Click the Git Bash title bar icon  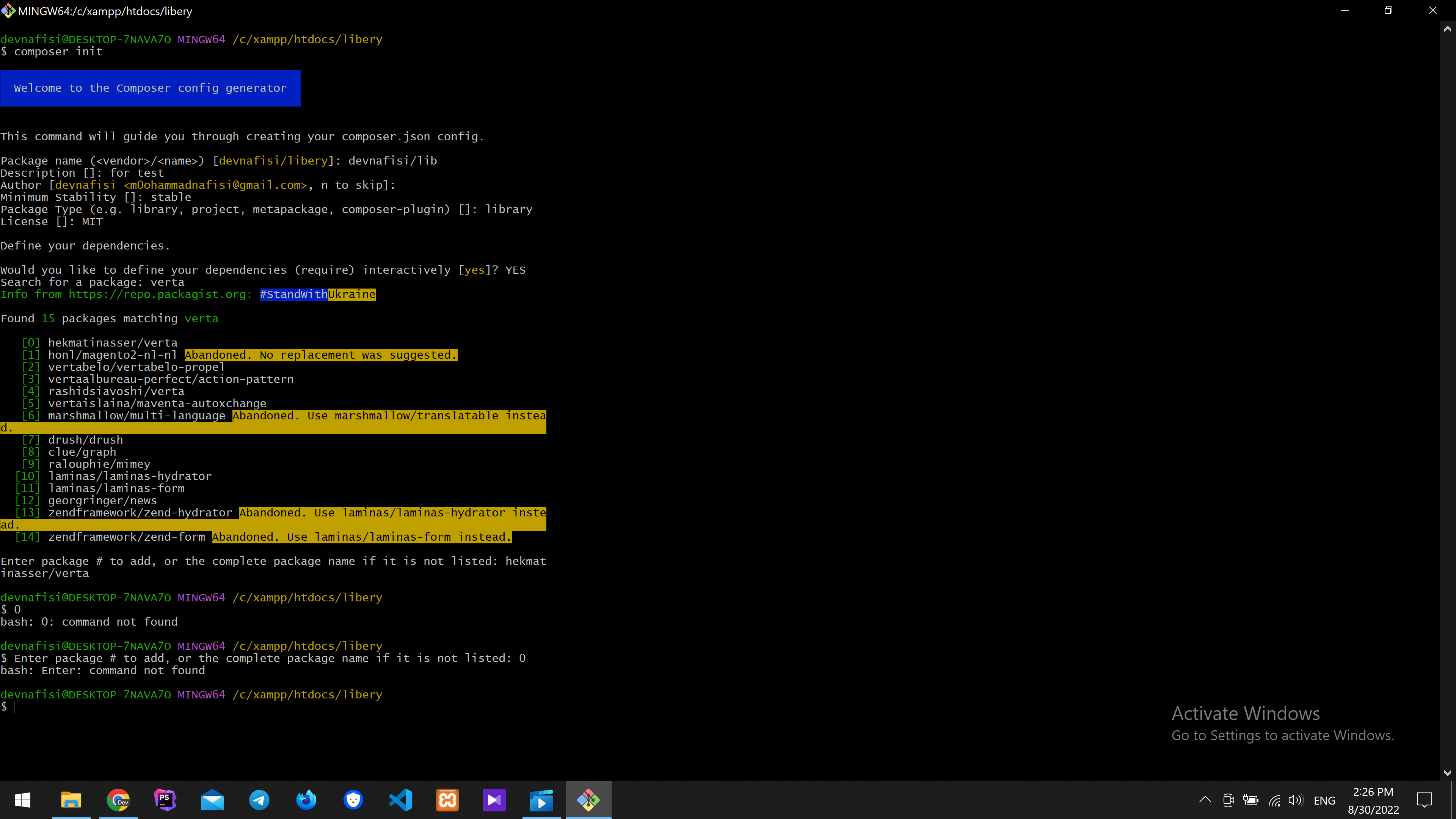pos(8,11)
